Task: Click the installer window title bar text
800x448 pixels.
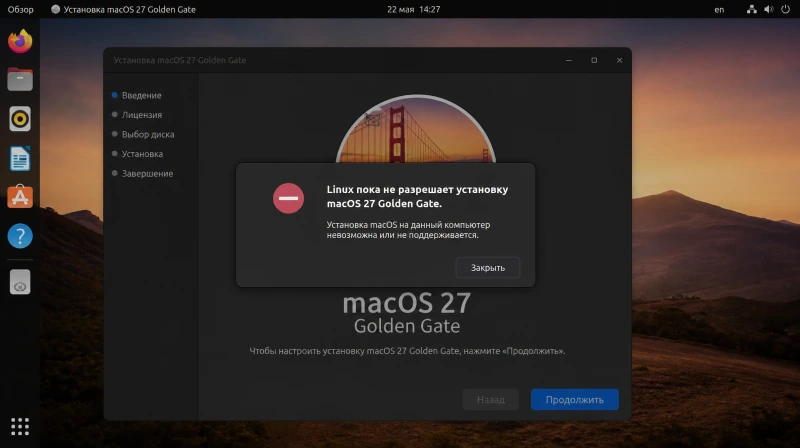Action: tap(180, 60)
